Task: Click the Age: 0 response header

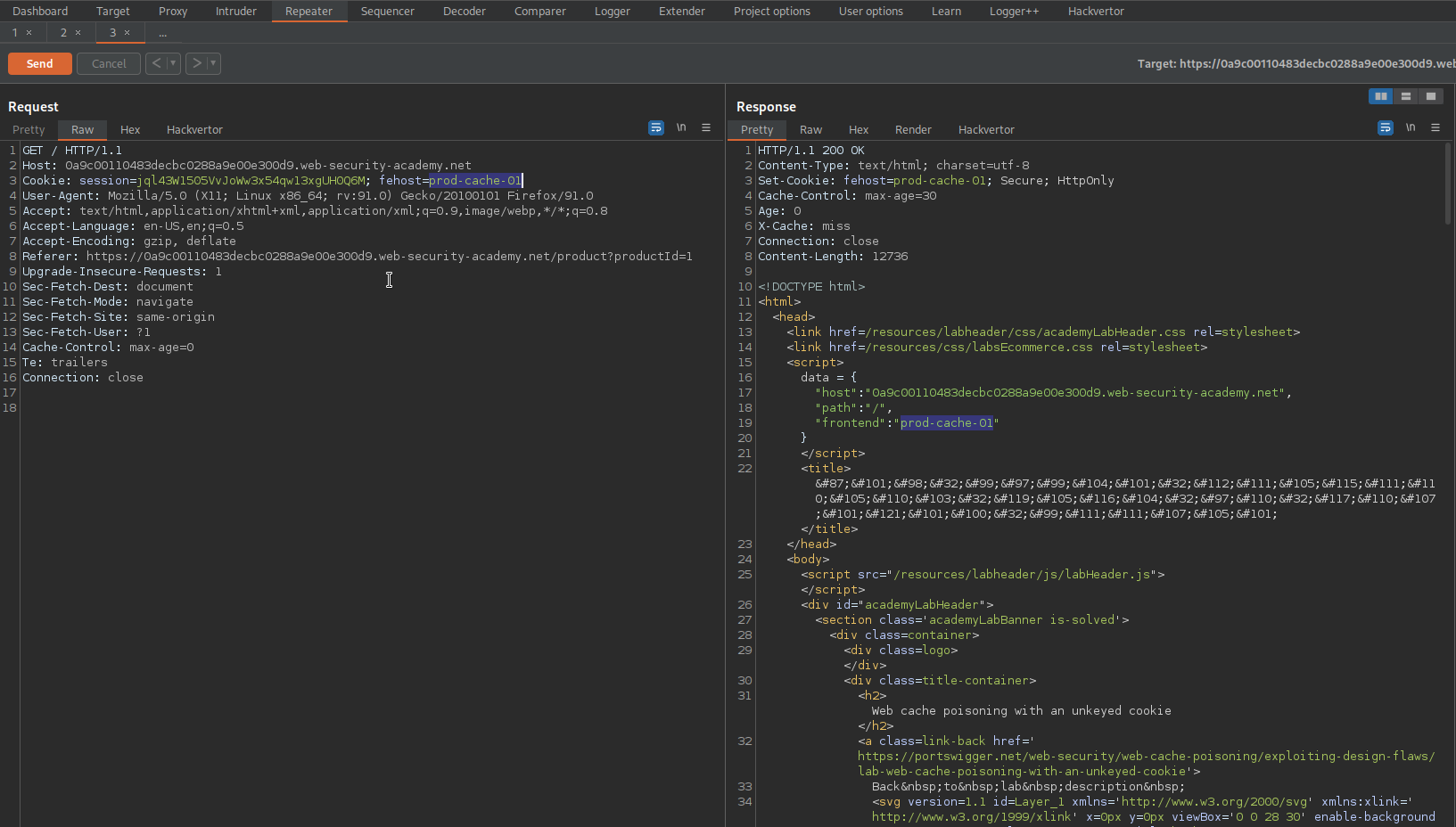Action: click(x=779, y=210)
